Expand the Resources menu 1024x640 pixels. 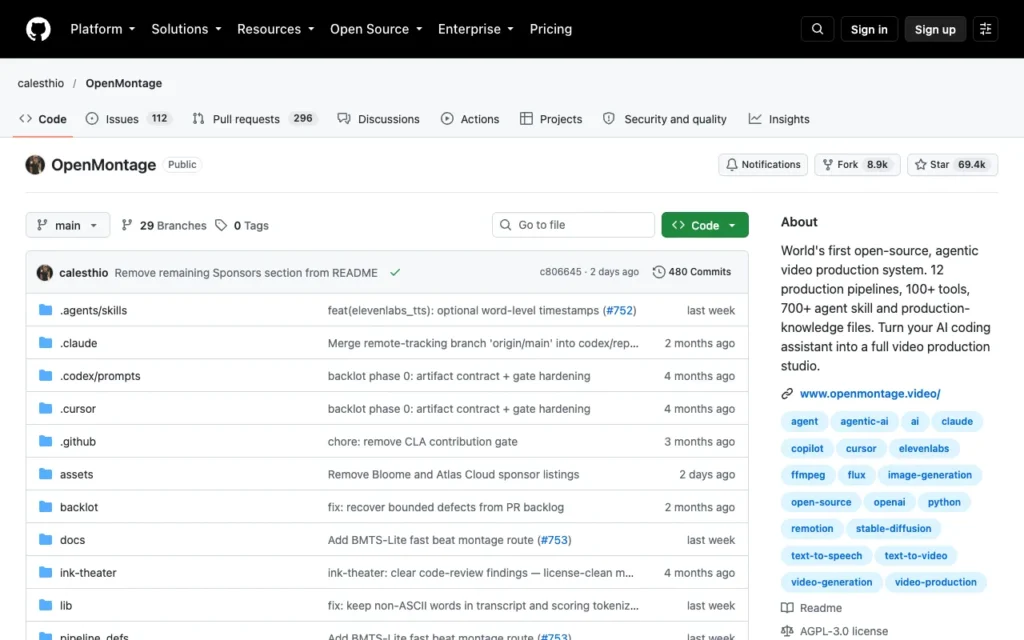tap(276, 29)
